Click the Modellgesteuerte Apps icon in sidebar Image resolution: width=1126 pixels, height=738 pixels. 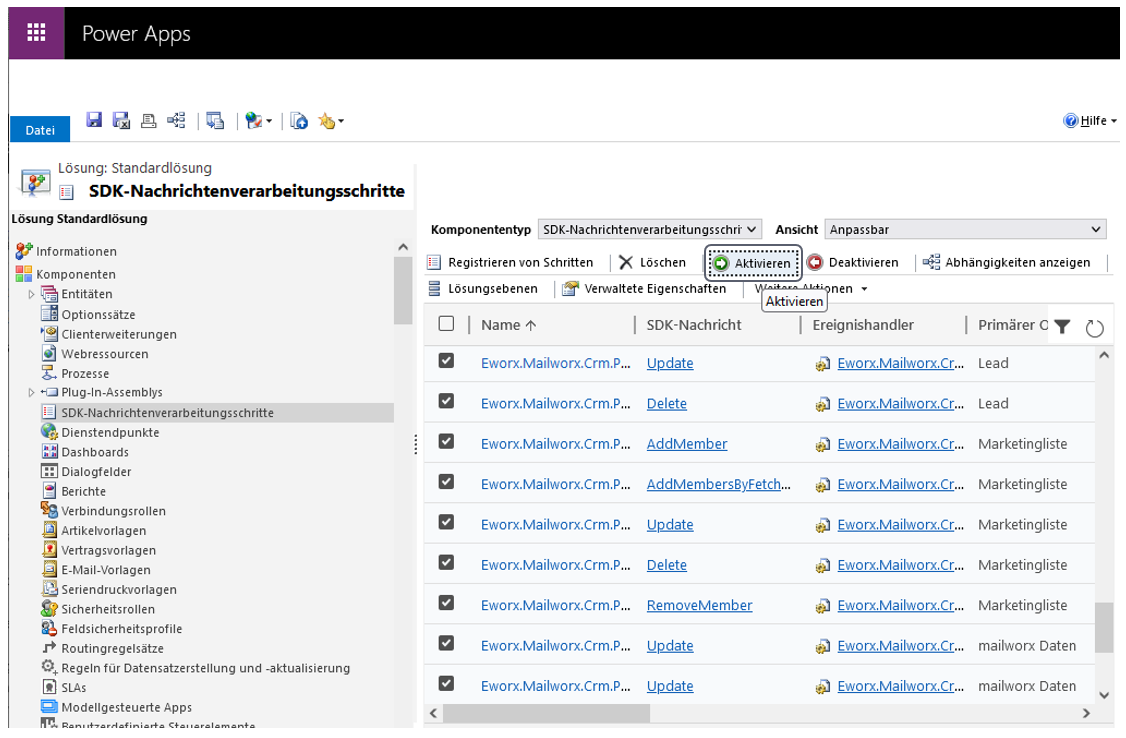coord(49,706)
